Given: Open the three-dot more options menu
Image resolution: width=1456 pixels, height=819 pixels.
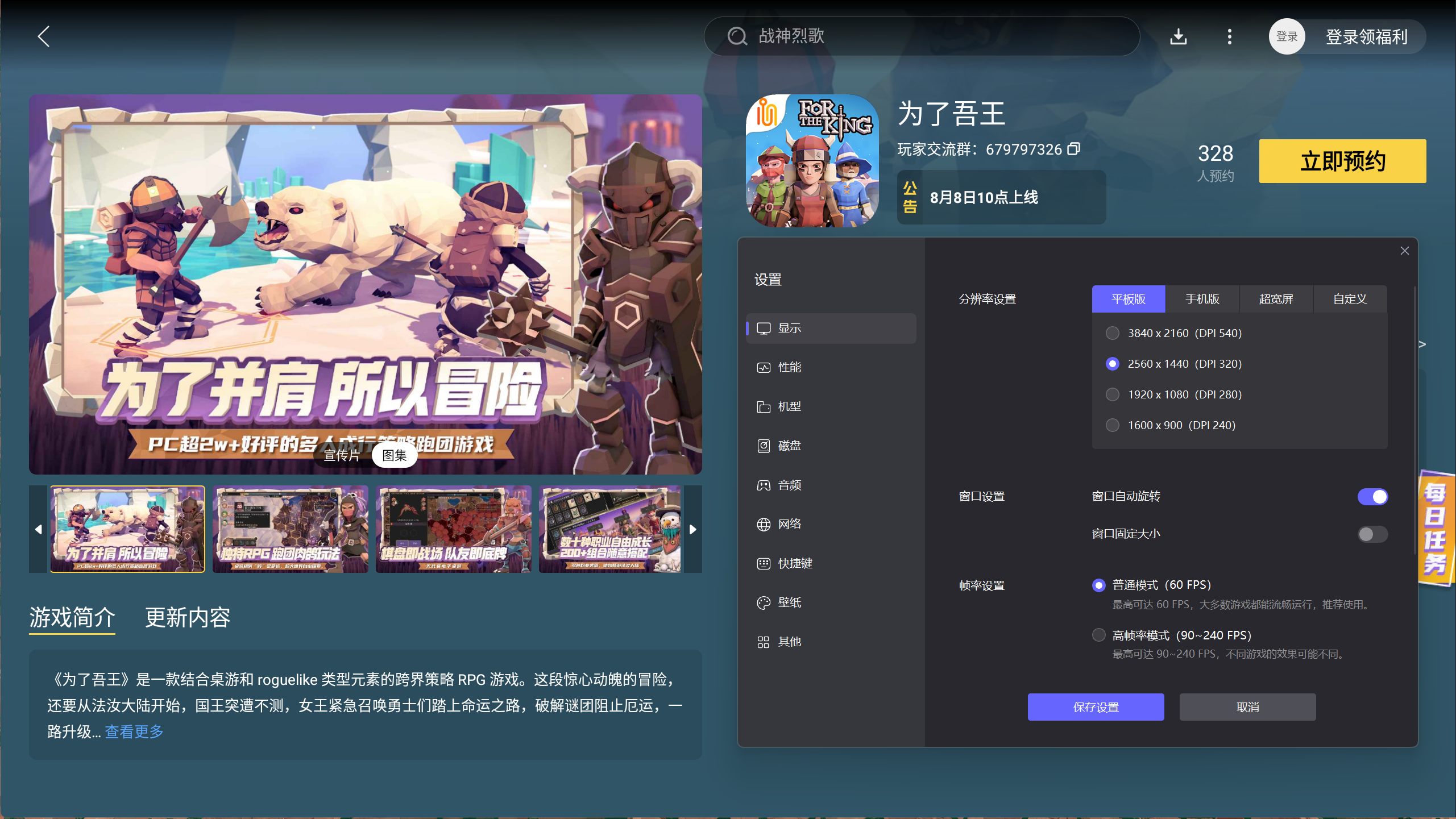Looking at the screenshot, I should 1230,37.
